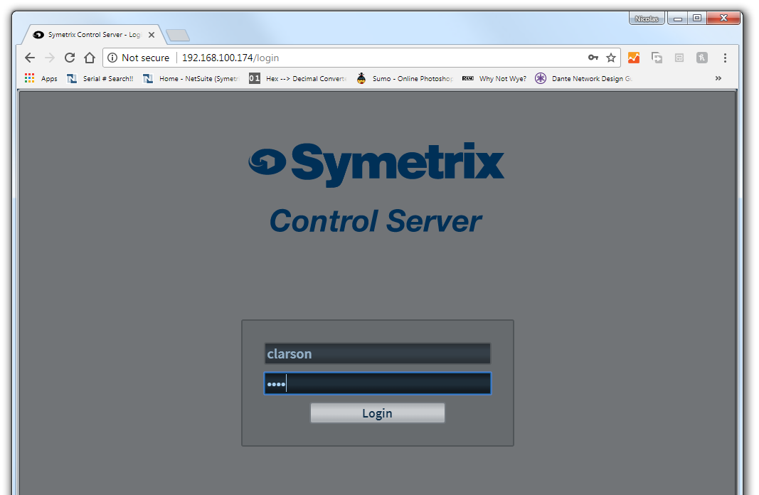Show more bookmarks chevron
Viewport: 759px width, 495px height.
pyautogui.click(x=718, y=78)
